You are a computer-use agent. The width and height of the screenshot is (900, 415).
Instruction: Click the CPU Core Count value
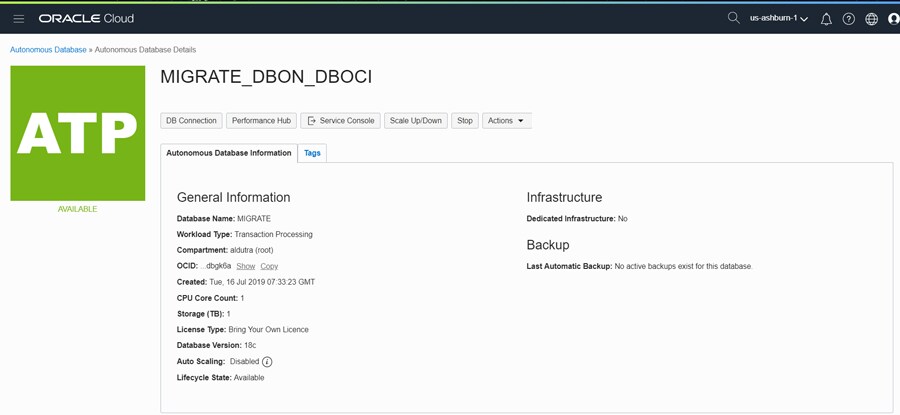pos(242,298)
